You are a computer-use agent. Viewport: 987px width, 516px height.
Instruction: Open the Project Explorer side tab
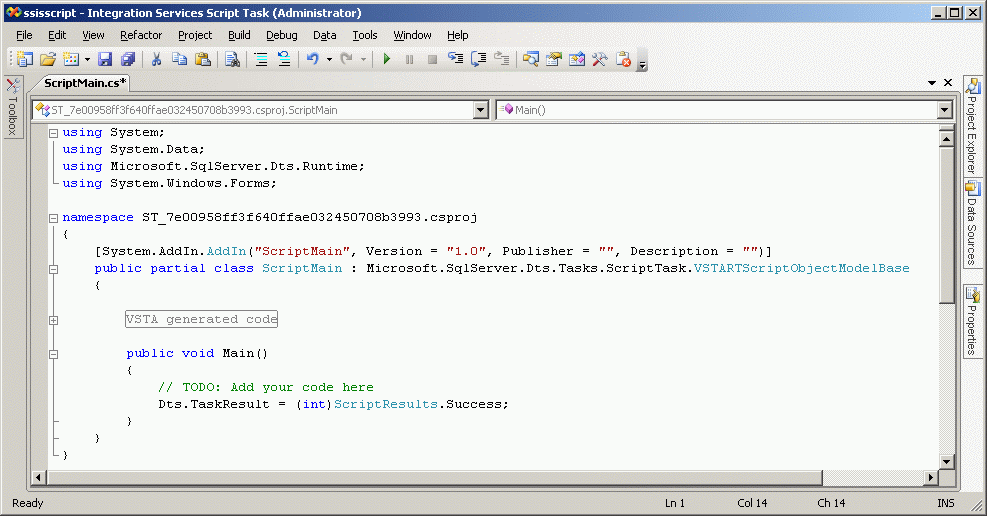[x=973, y=126]
